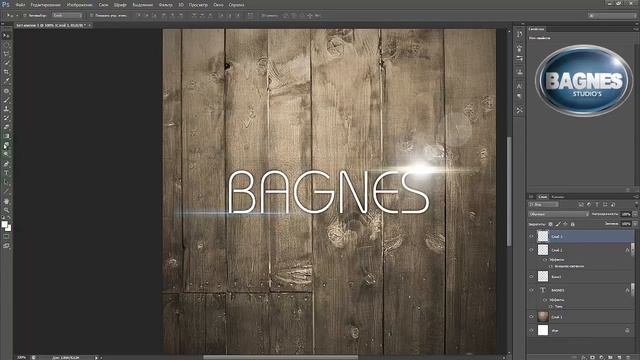Lock transparent pixels of the layer
The image size is (640, 360).
[551, 224]
